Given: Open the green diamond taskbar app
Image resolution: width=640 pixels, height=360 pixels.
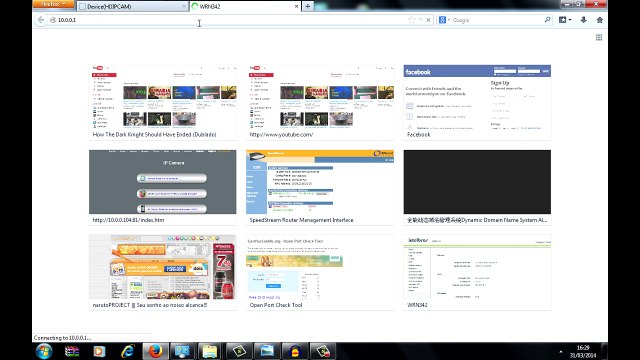Looking at the screenshot, I should [239, 351].
